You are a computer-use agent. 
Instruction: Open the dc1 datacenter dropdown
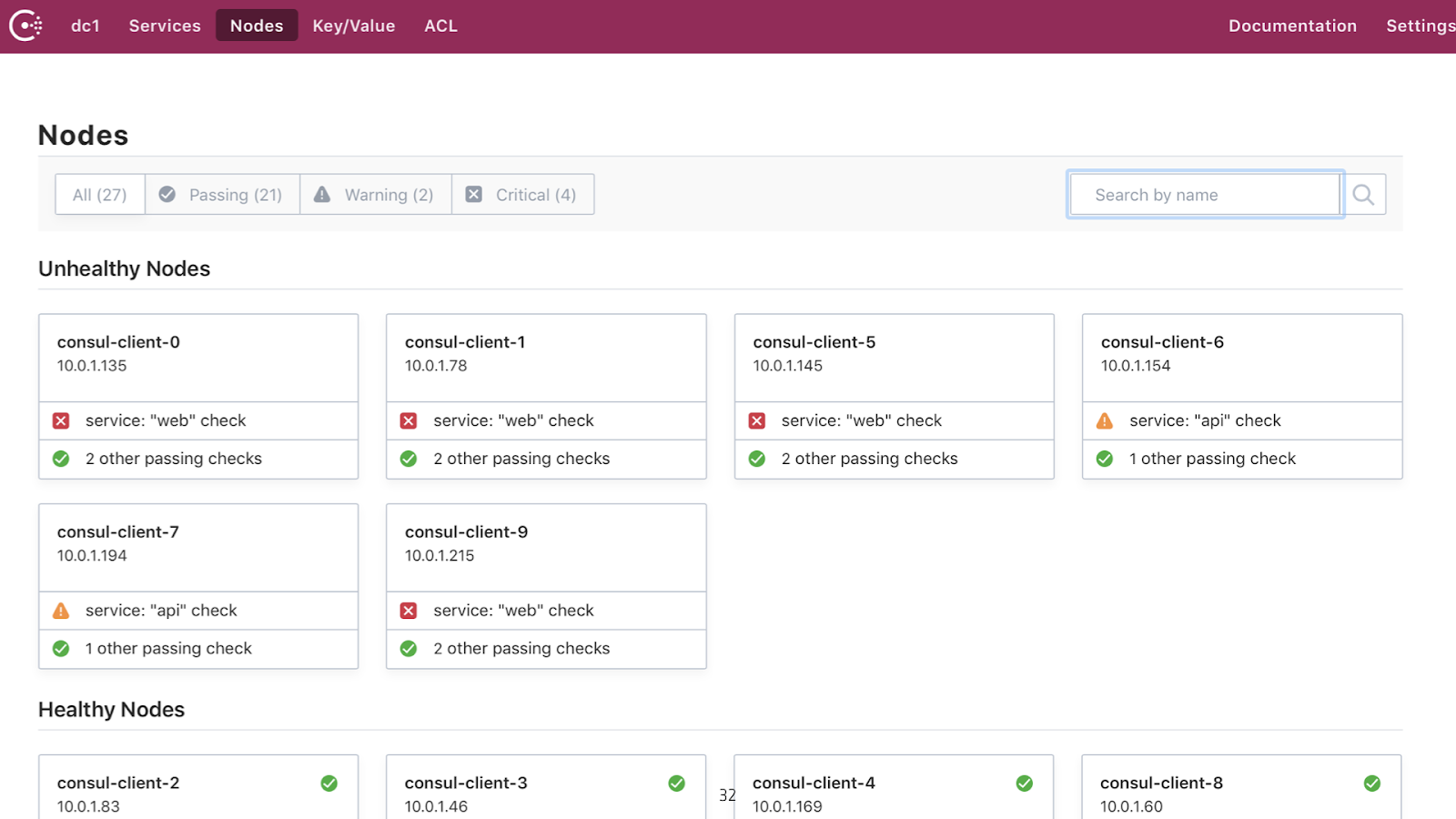[x=86, y=25]
